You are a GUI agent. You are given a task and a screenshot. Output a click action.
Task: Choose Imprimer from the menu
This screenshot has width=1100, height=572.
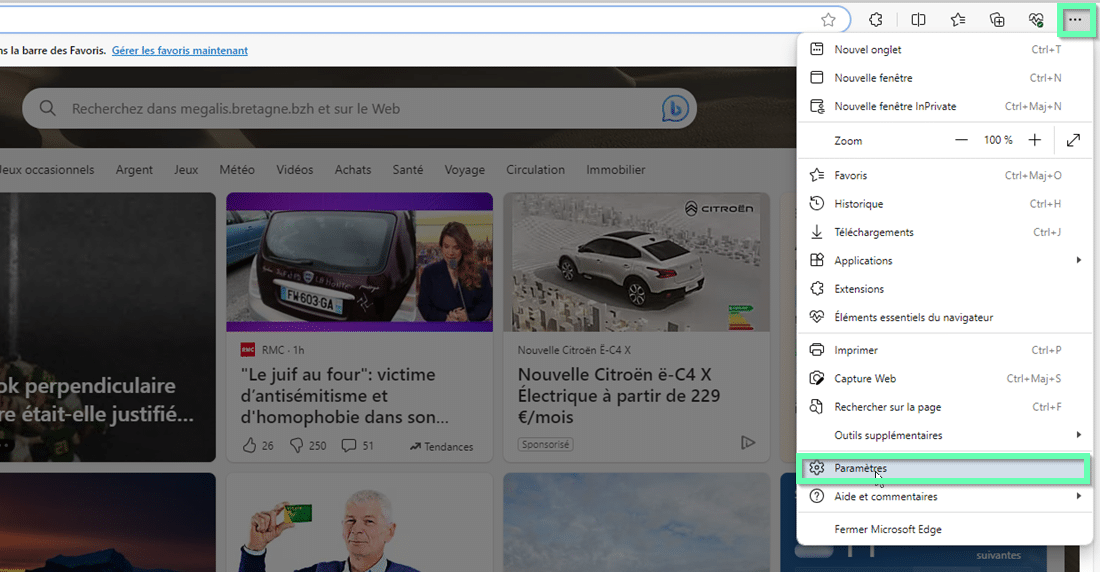click(944, 350)
